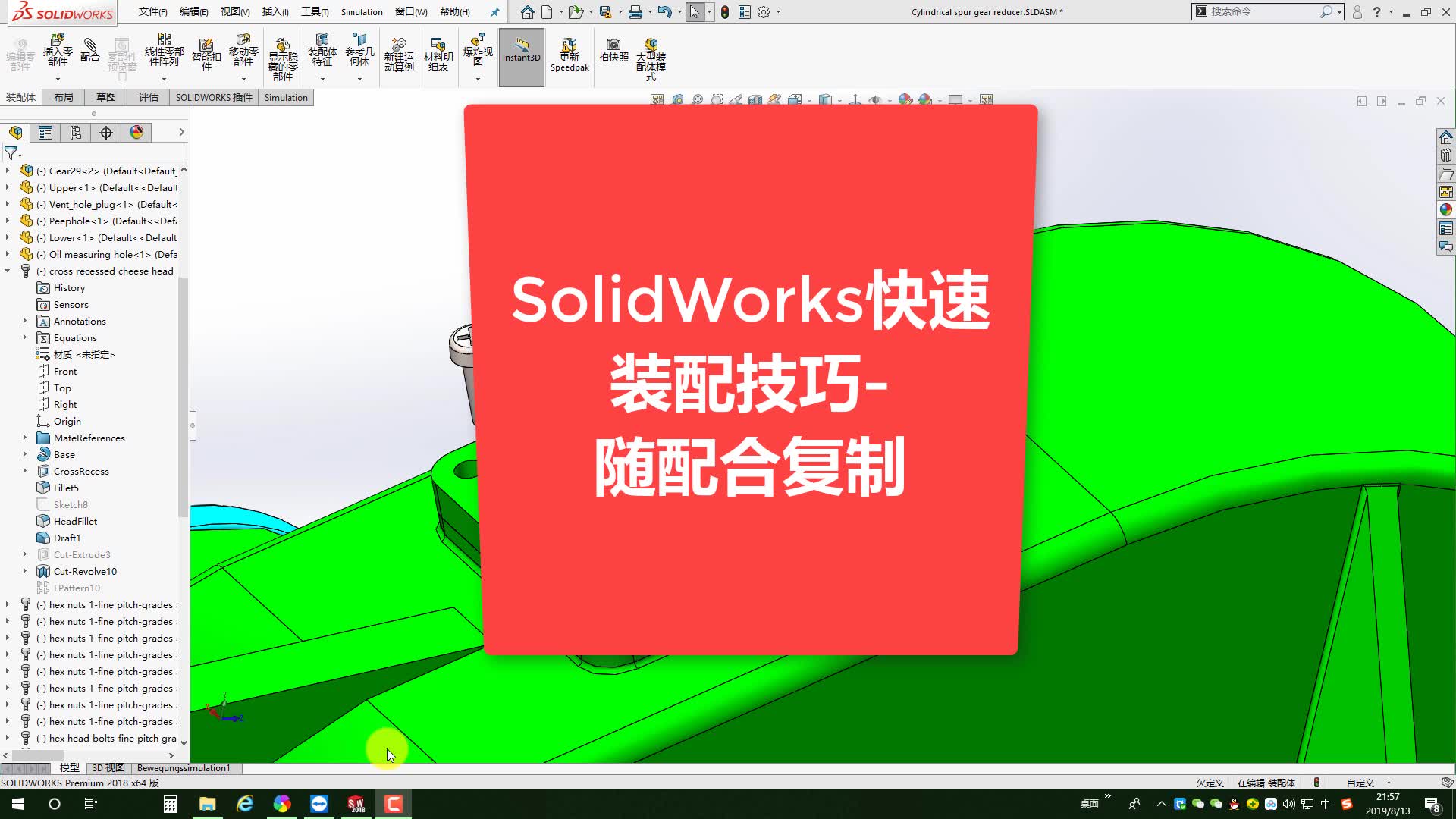Toggle the Rebuild traffic light icon
1456x819 pixels.
pos(725,12)
